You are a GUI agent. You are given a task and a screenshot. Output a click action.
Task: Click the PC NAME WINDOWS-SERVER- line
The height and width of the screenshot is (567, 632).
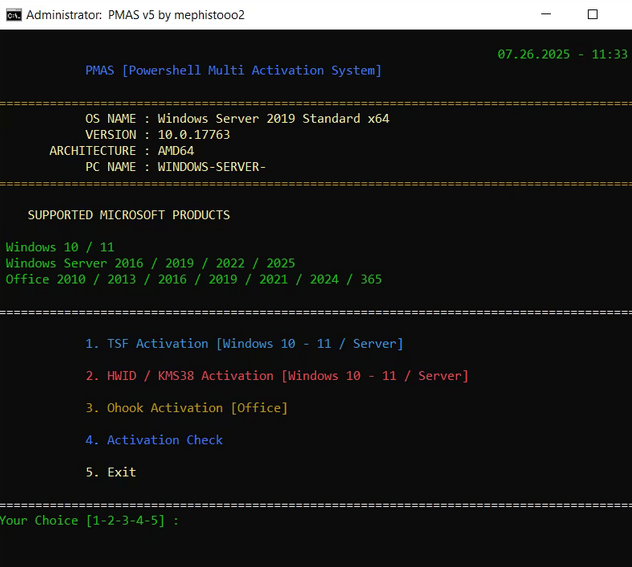pyautogui.click(x=175, y=167)
